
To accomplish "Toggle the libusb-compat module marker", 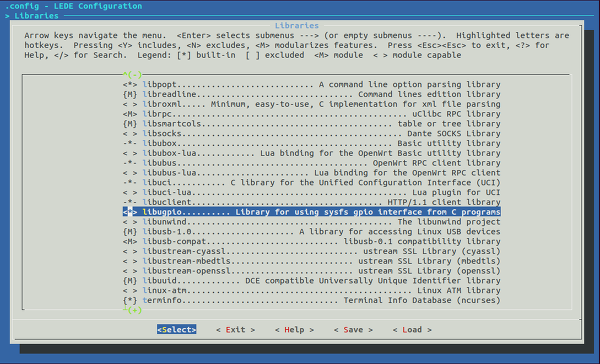I will click(130, 242).
